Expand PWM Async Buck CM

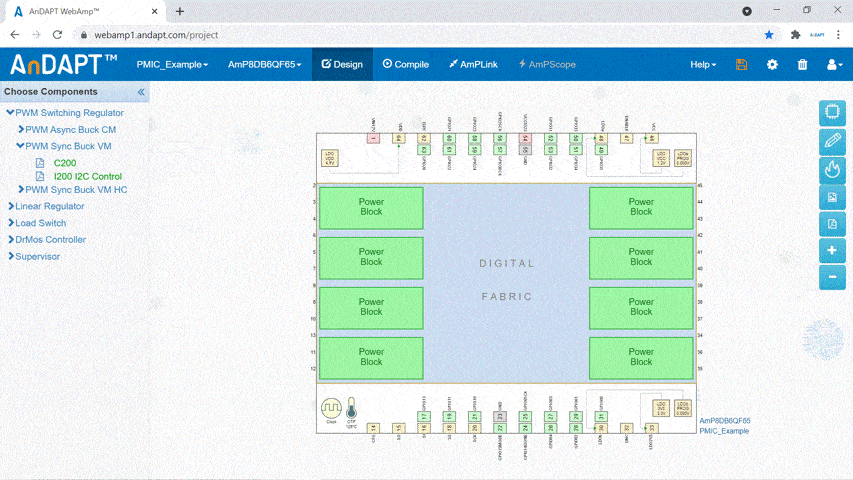pyautogui.click(x=21, y=130)
